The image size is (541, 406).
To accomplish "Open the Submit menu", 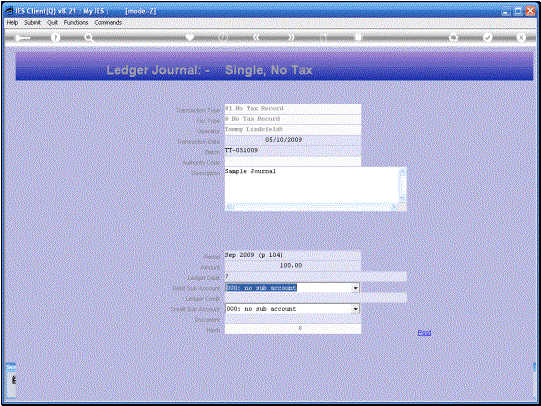I will click(32, 22).
